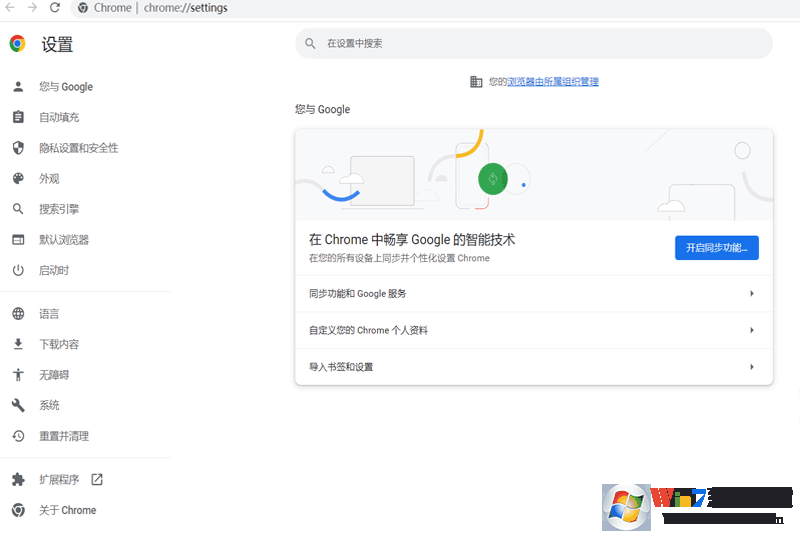Click the 在设置中搜索 search field
The height and width of the screenshot is (533, 800).
[534, 43]
